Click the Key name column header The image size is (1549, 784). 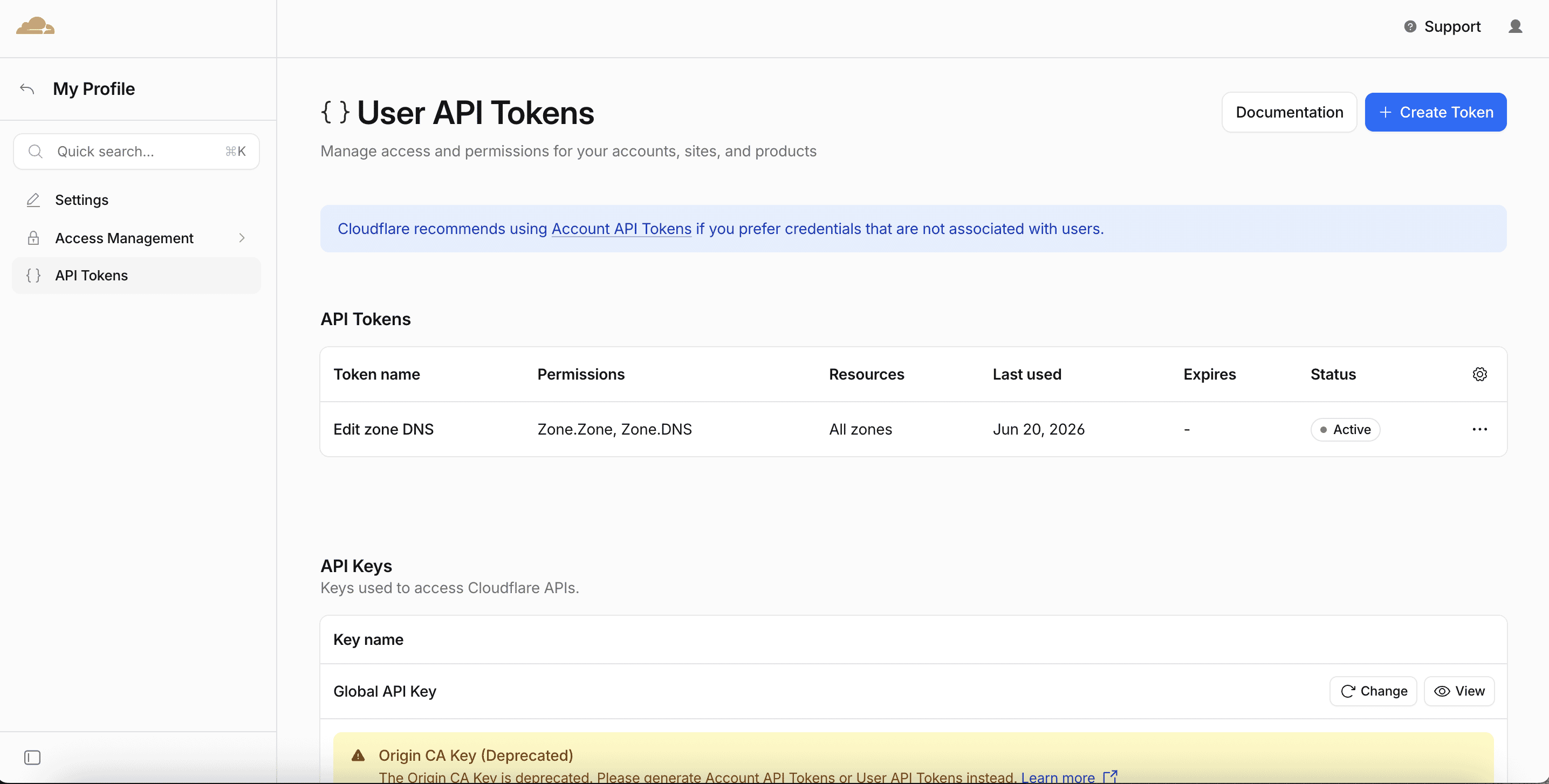point(368,639)
